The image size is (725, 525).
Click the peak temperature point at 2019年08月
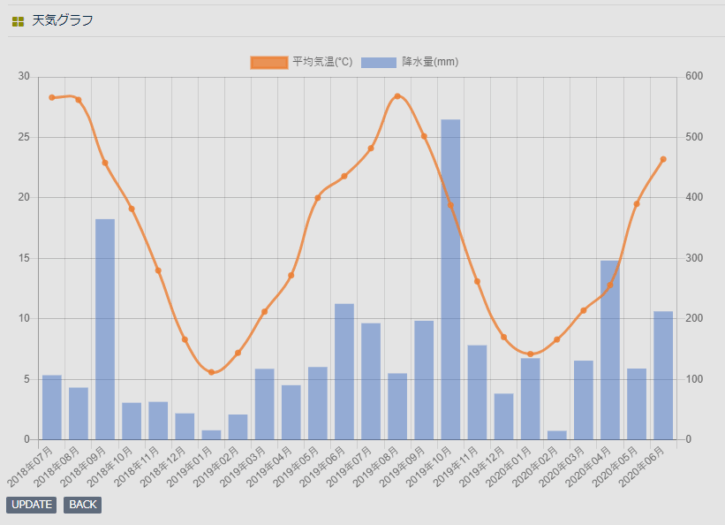pos(397,96)
